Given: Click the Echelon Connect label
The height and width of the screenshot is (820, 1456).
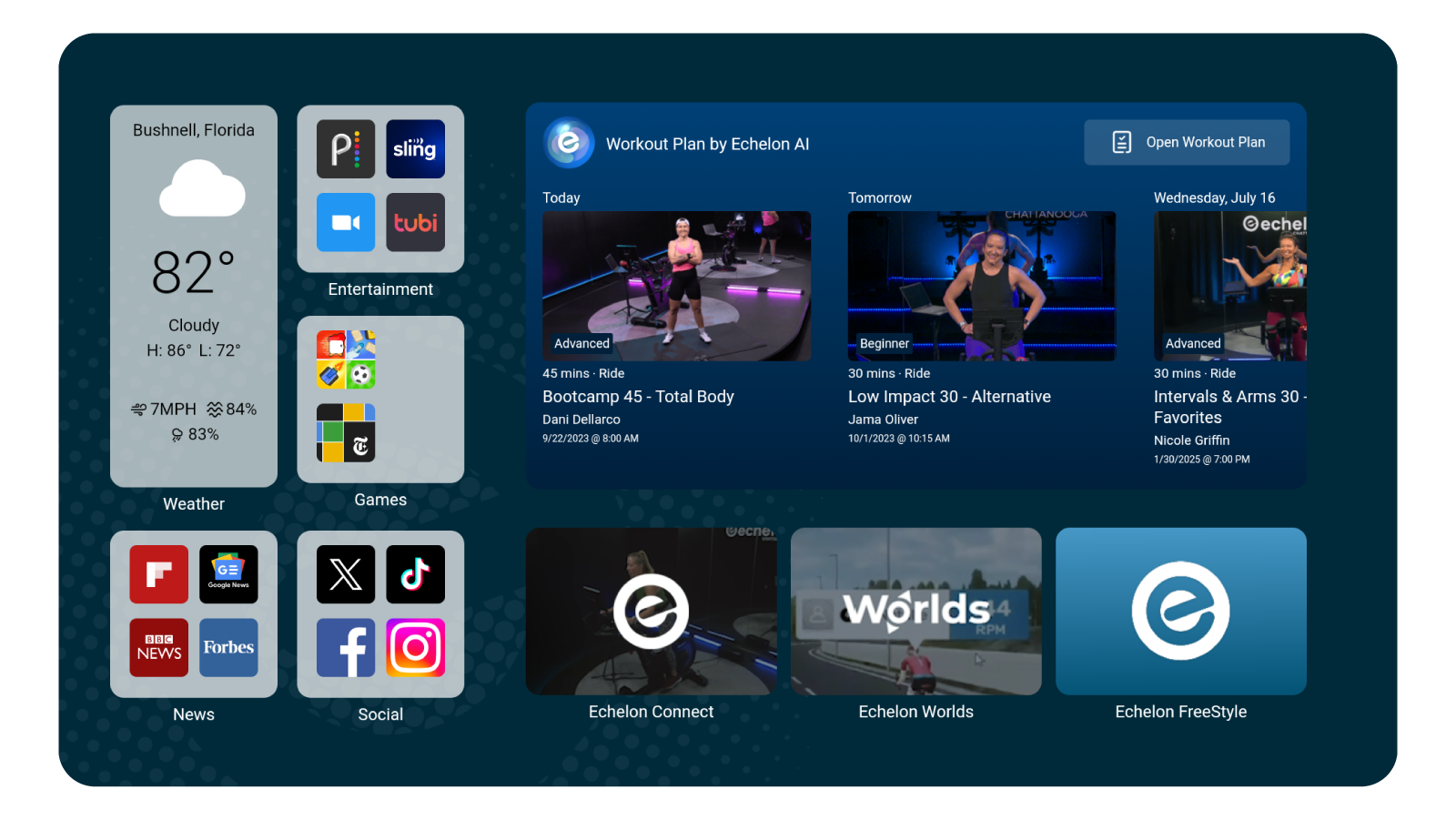Looking at the screenshot, I should [x=652, y=712].
